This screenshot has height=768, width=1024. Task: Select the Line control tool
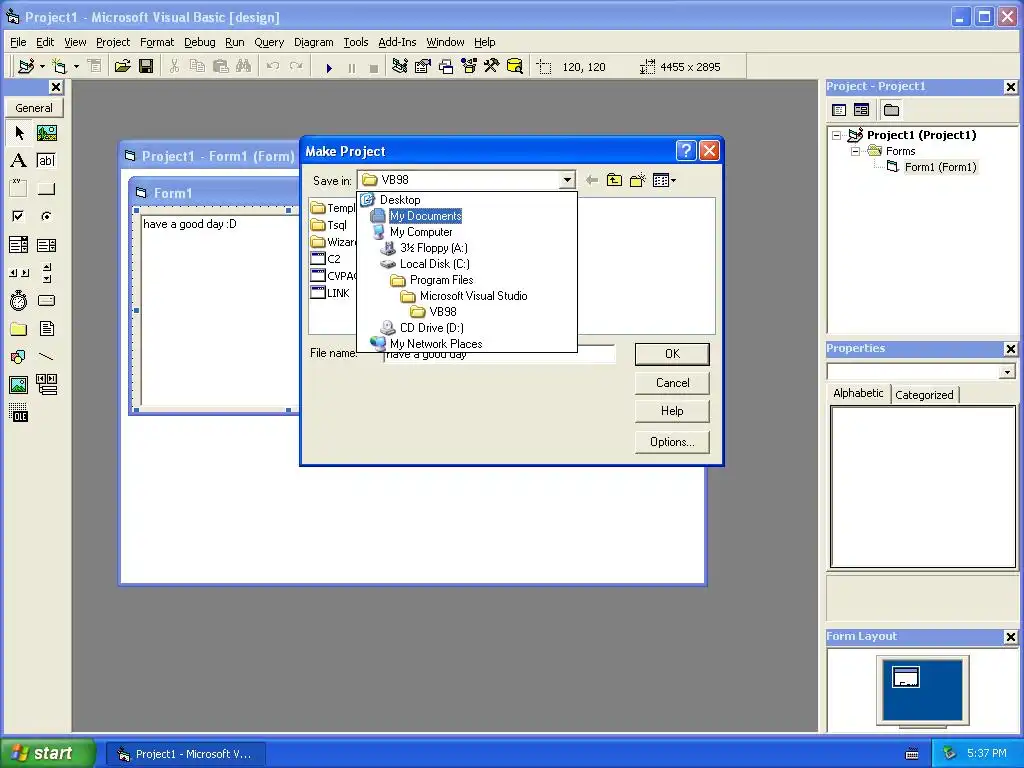coord(46,357)
